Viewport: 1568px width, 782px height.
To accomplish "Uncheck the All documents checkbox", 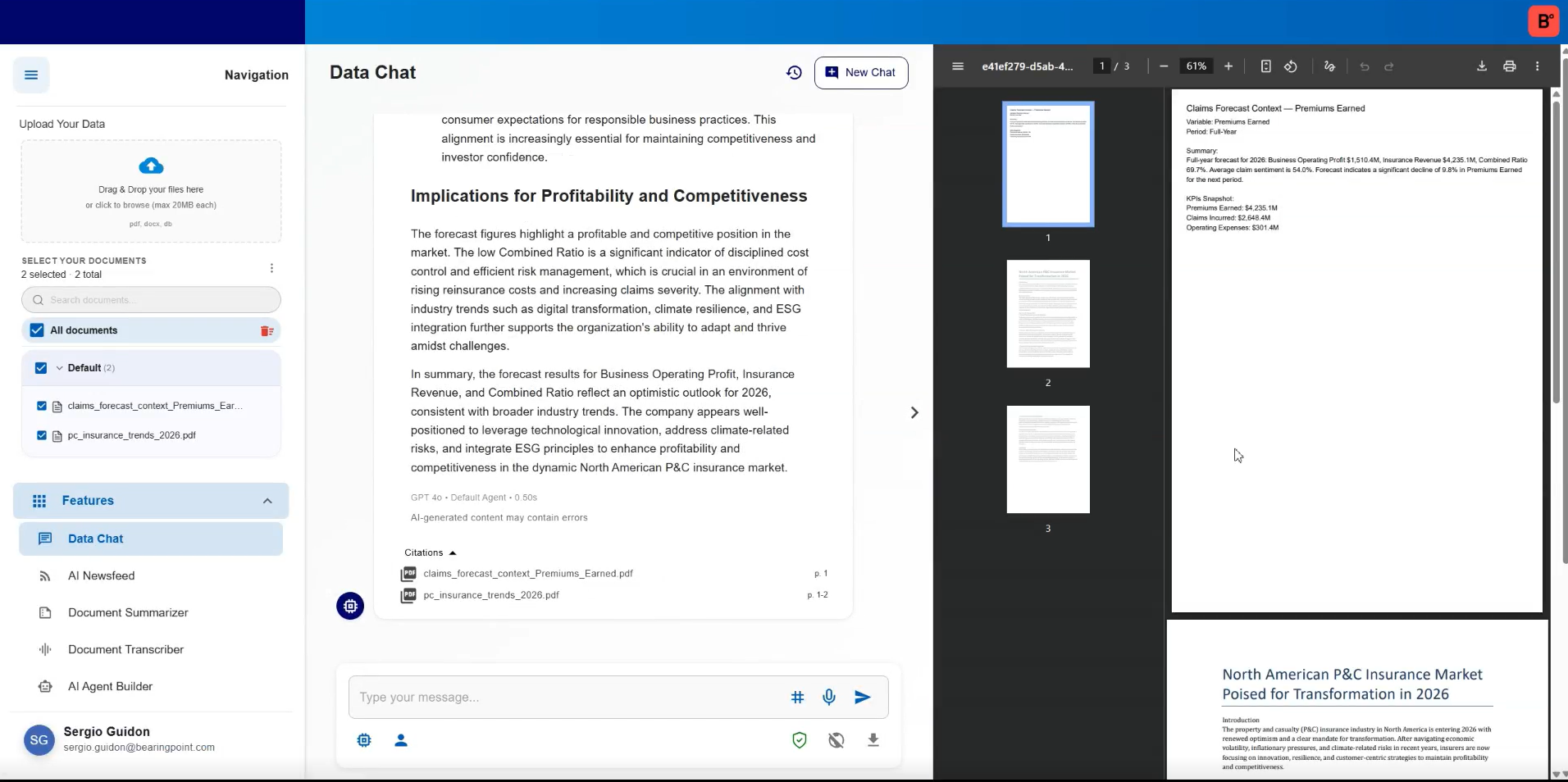I will coord(37,330).
